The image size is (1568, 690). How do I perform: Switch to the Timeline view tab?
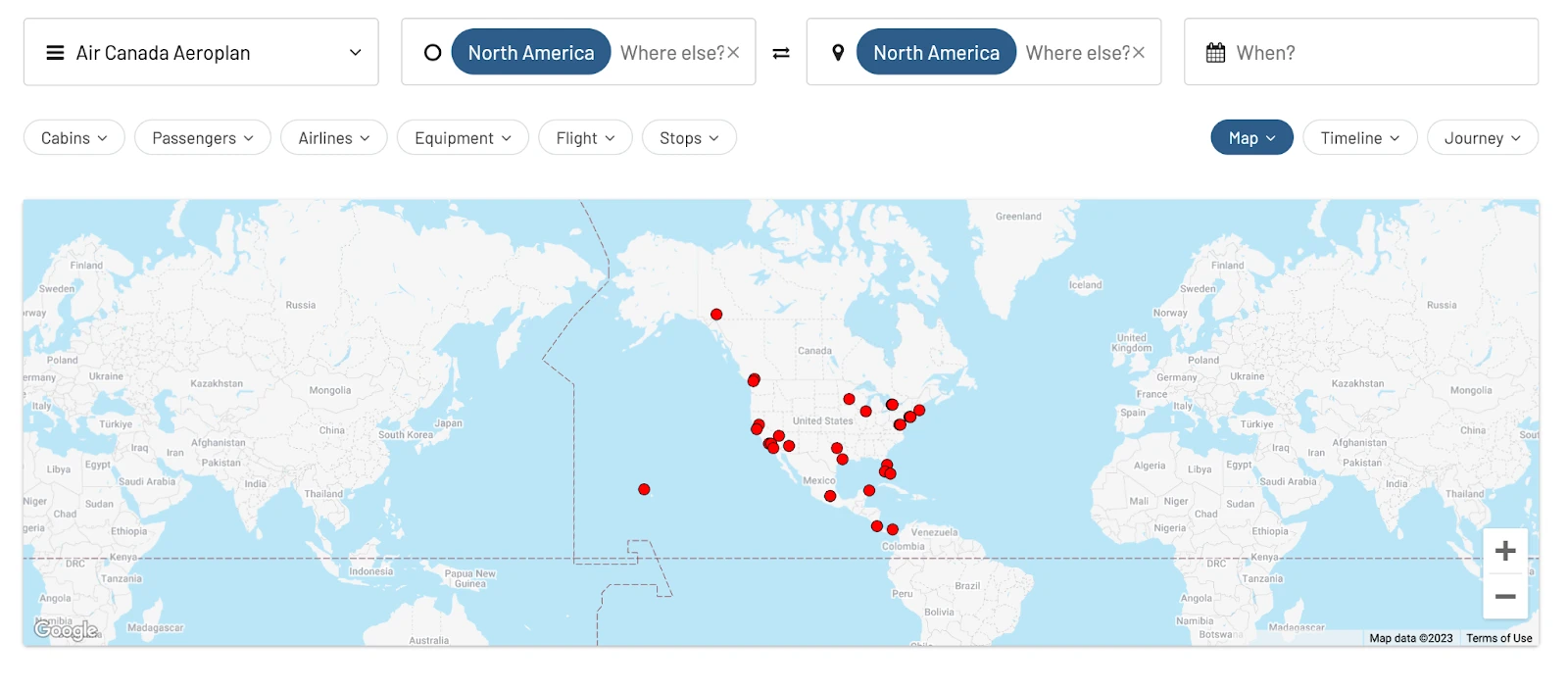(1360, 138)
